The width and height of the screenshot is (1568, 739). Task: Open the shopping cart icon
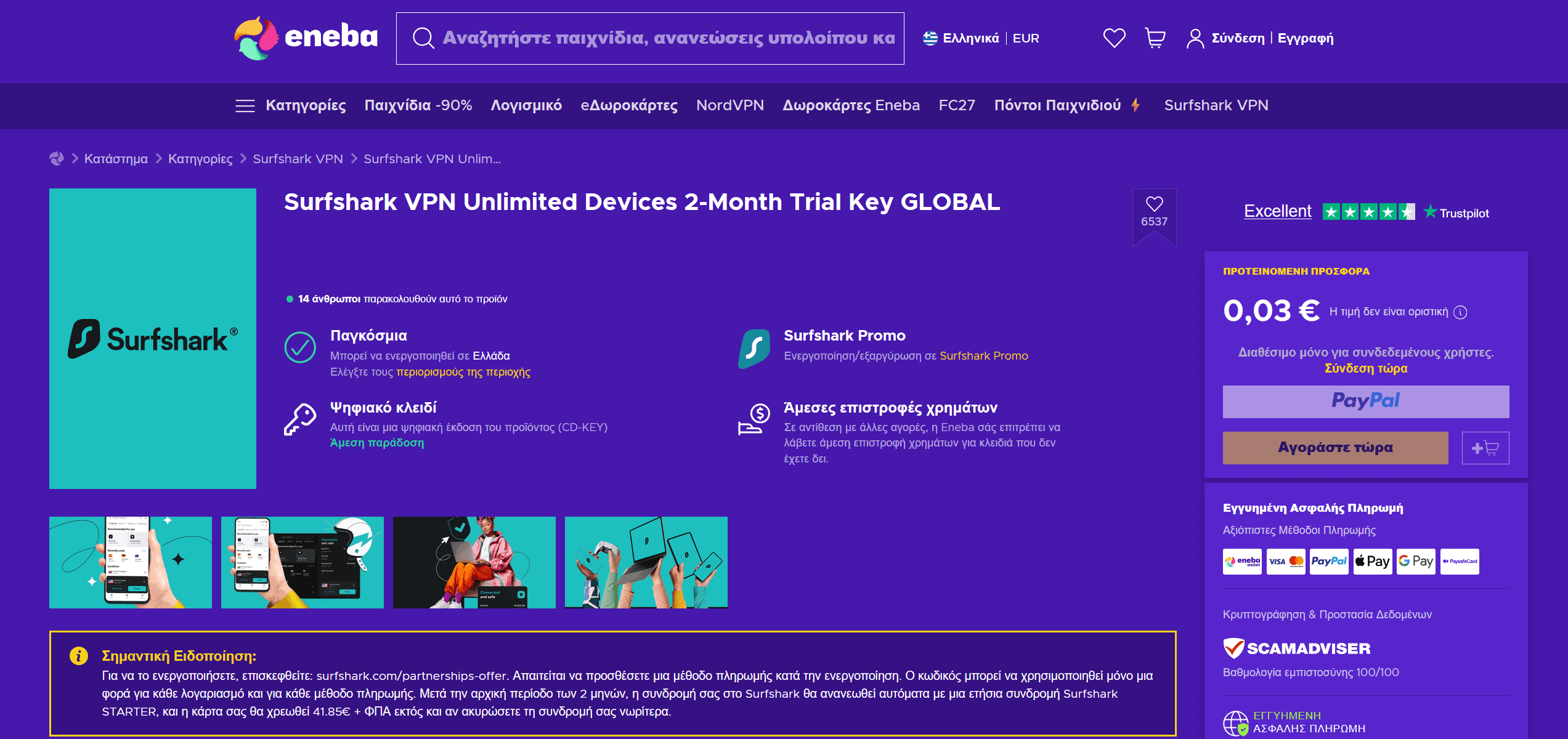click(x=1155, y=38)
